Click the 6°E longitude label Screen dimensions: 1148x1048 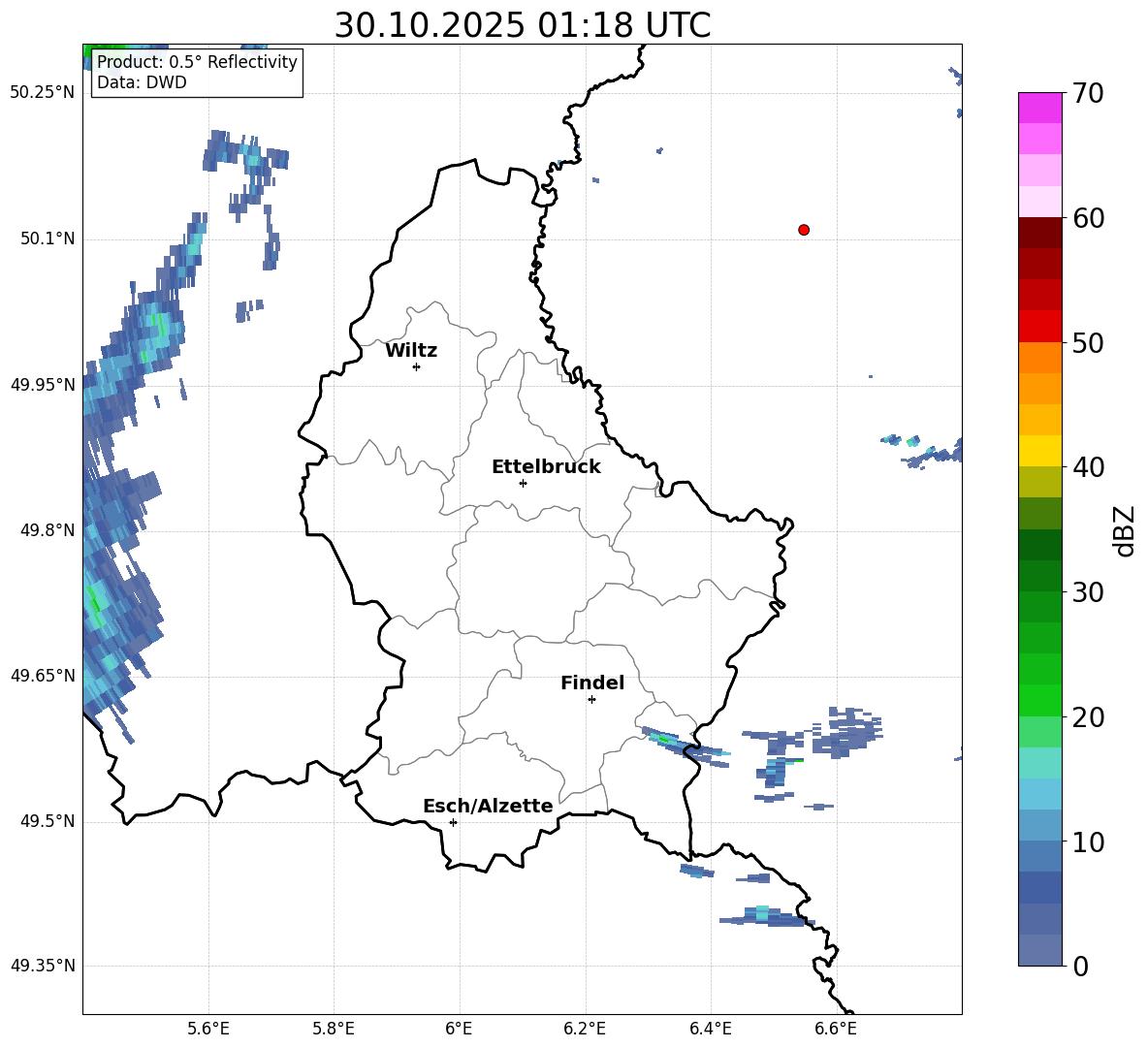[459, 1029]
